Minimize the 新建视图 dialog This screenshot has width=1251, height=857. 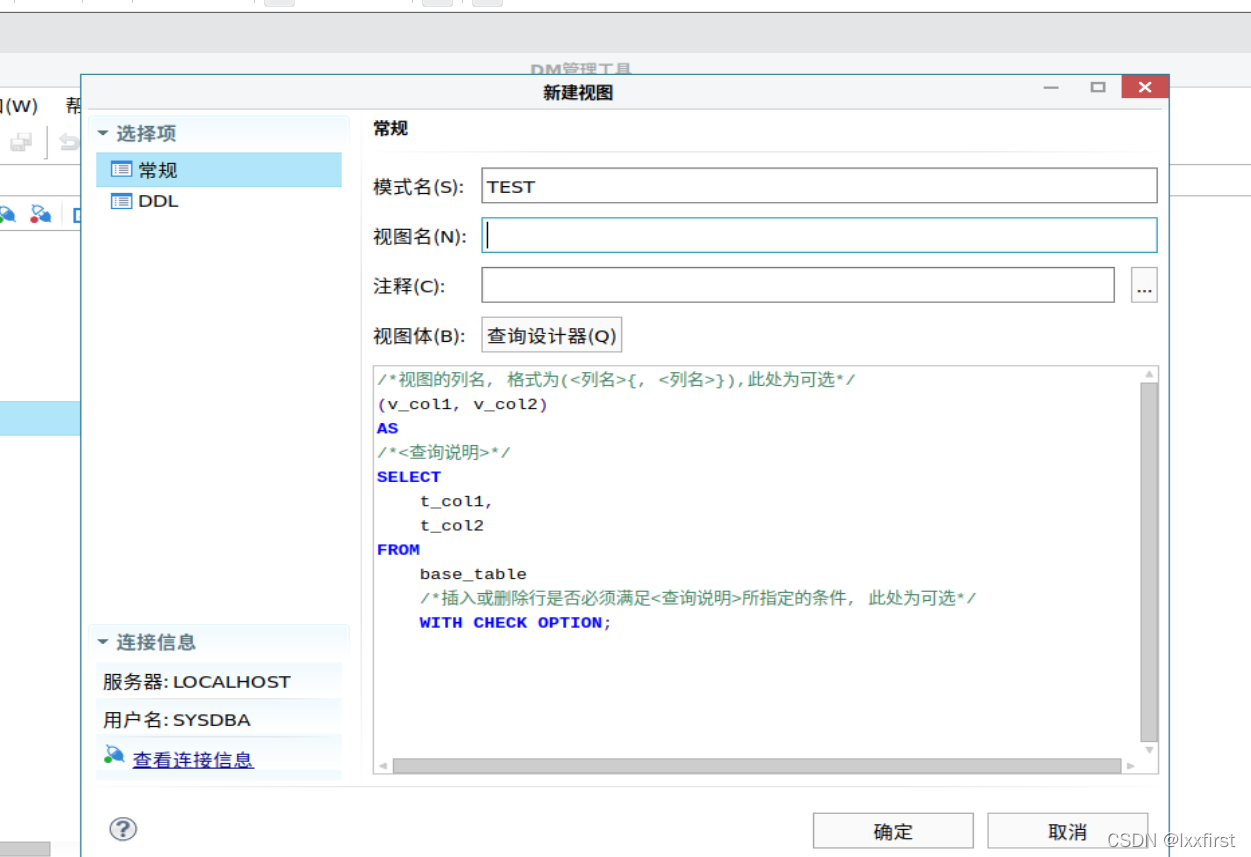[1051, 88]
